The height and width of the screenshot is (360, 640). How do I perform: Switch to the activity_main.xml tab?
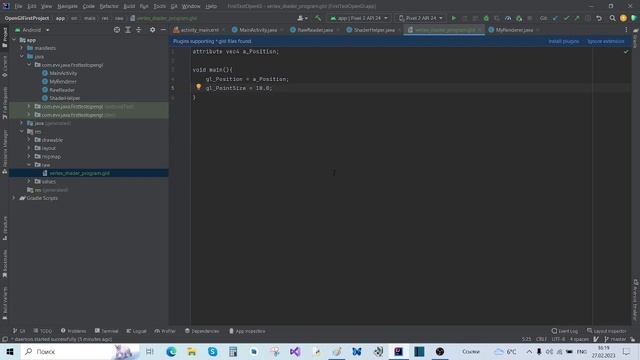(199, 30)
